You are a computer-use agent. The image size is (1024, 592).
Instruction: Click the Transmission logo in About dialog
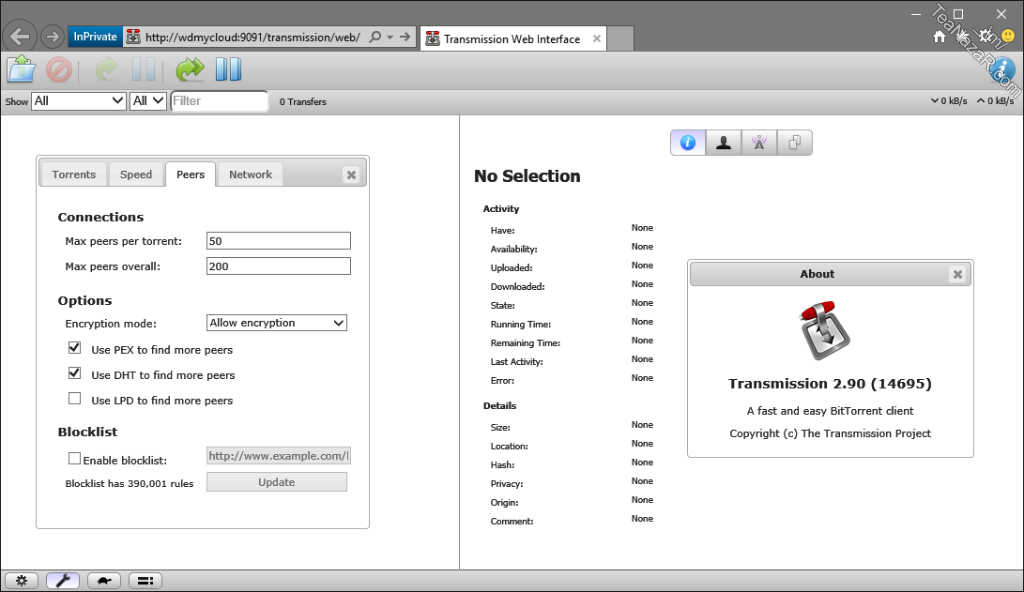(824, 330)
